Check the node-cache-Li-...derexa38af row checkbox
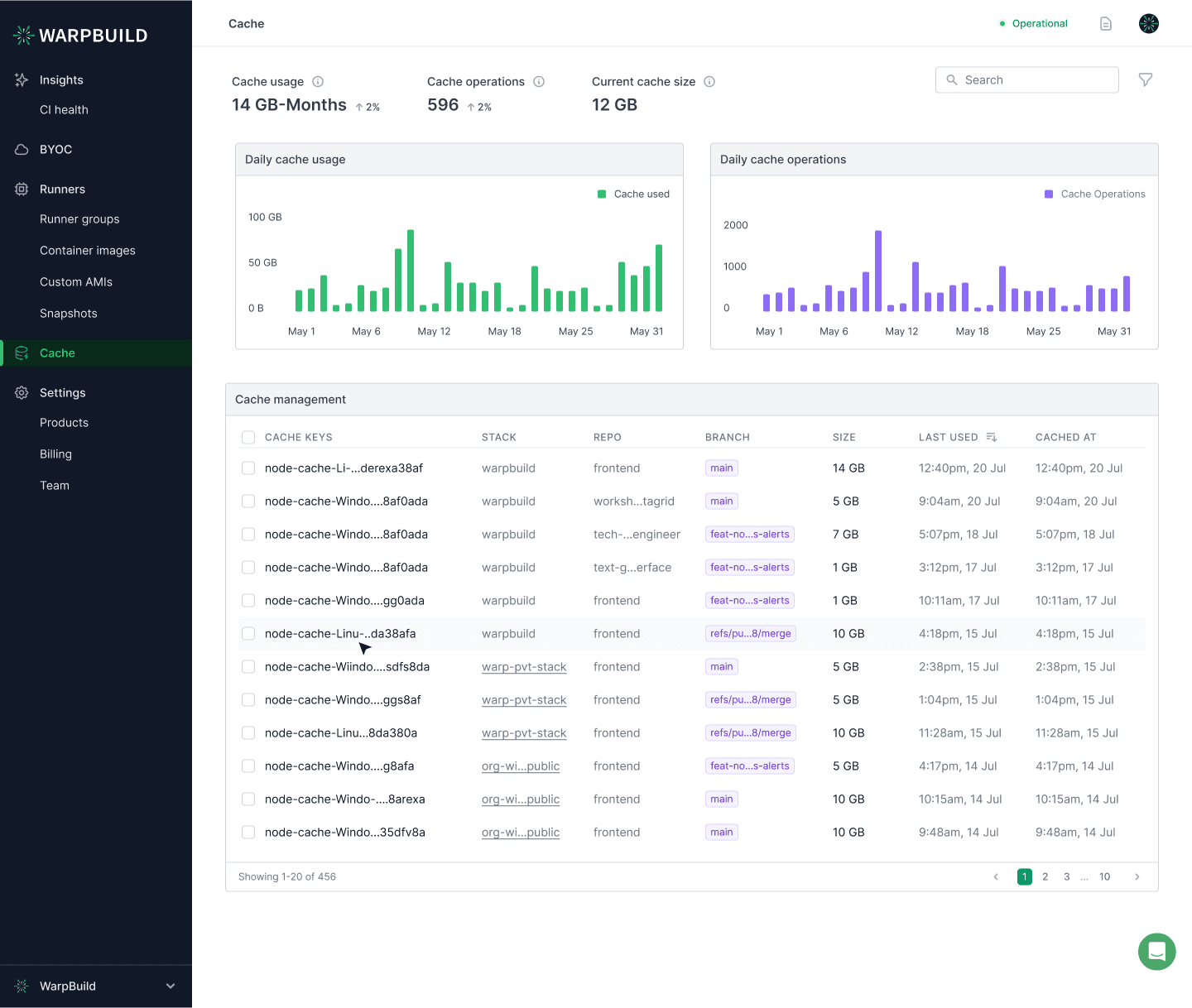The width and height of the screenshot is (1192, 1008). tap(248, 468)
